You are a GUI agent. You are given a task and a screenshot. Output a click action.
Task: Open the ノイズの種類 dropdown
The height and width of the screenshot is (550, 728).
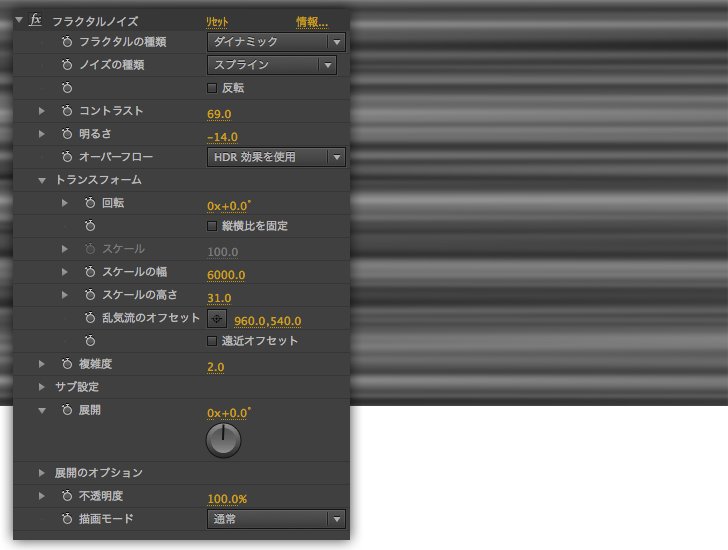click(x=270, y=65)
